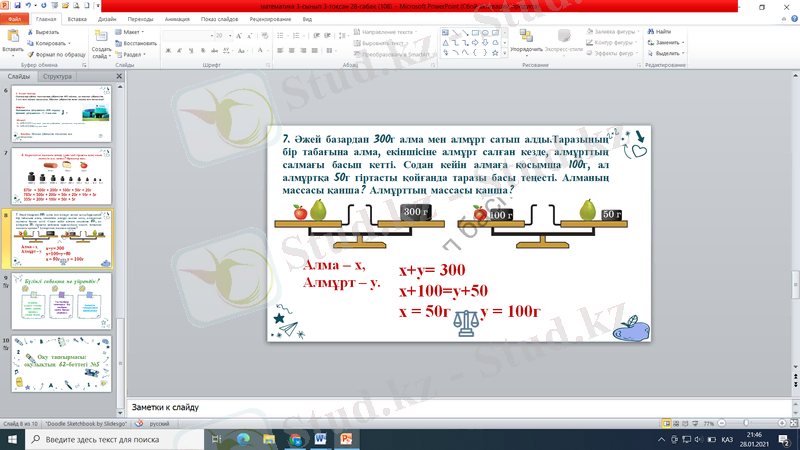Screen dimensions: 800x450
Task: Switch to Структура outline pane tab
Action: click(x=57, y=77)
